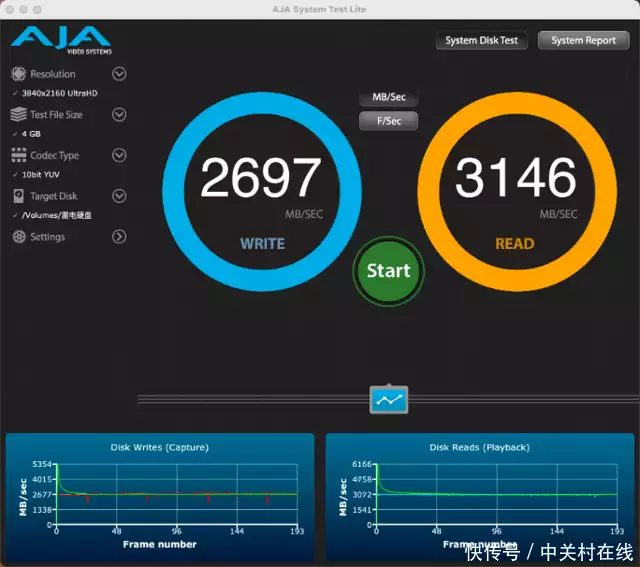The image size is (640, 567).
Task: Close the AJA System Test Lite window
Action: point(10,9)
